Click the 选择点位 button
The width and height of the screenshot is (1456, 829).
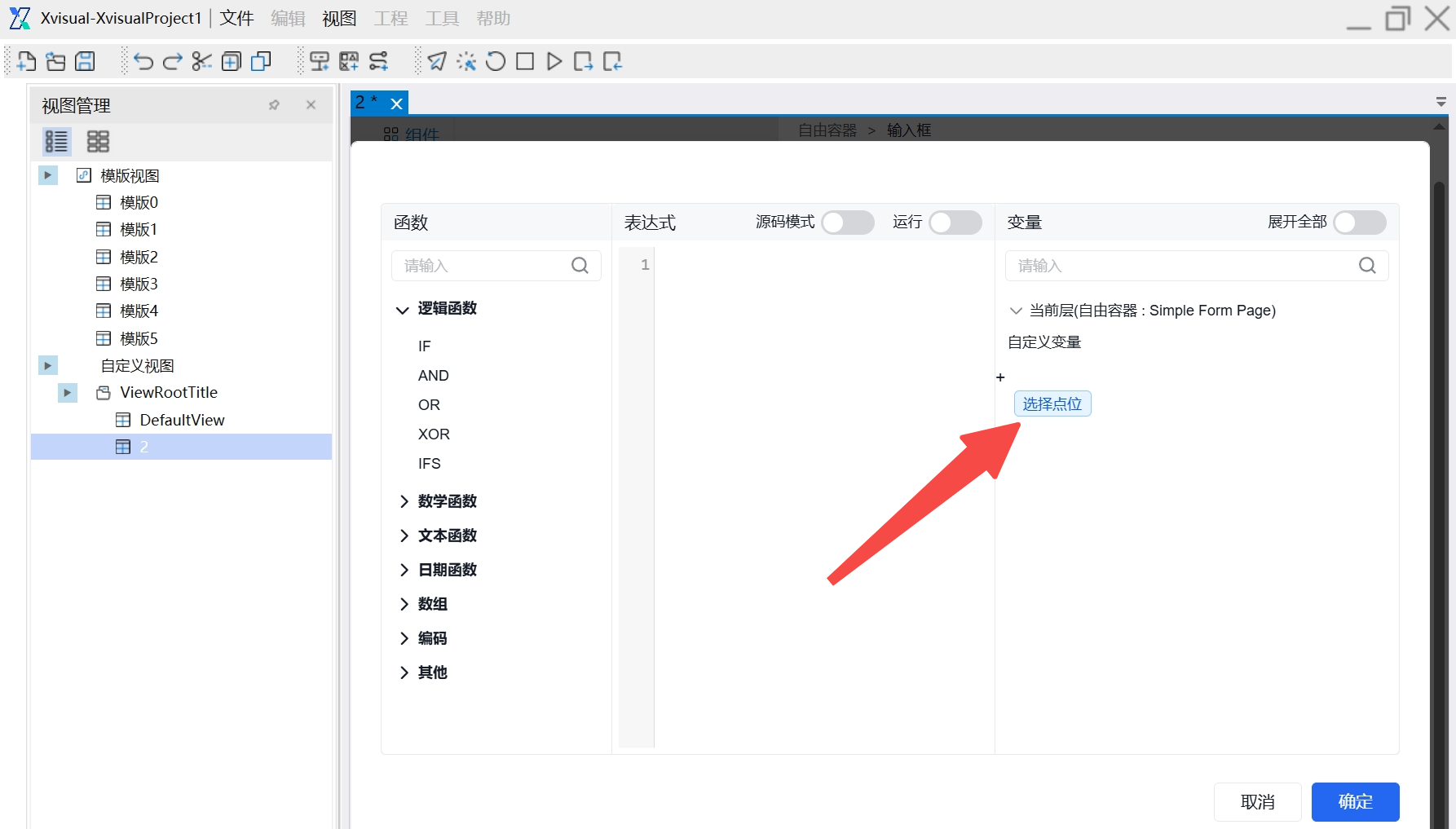click(x=1052, y=403)
